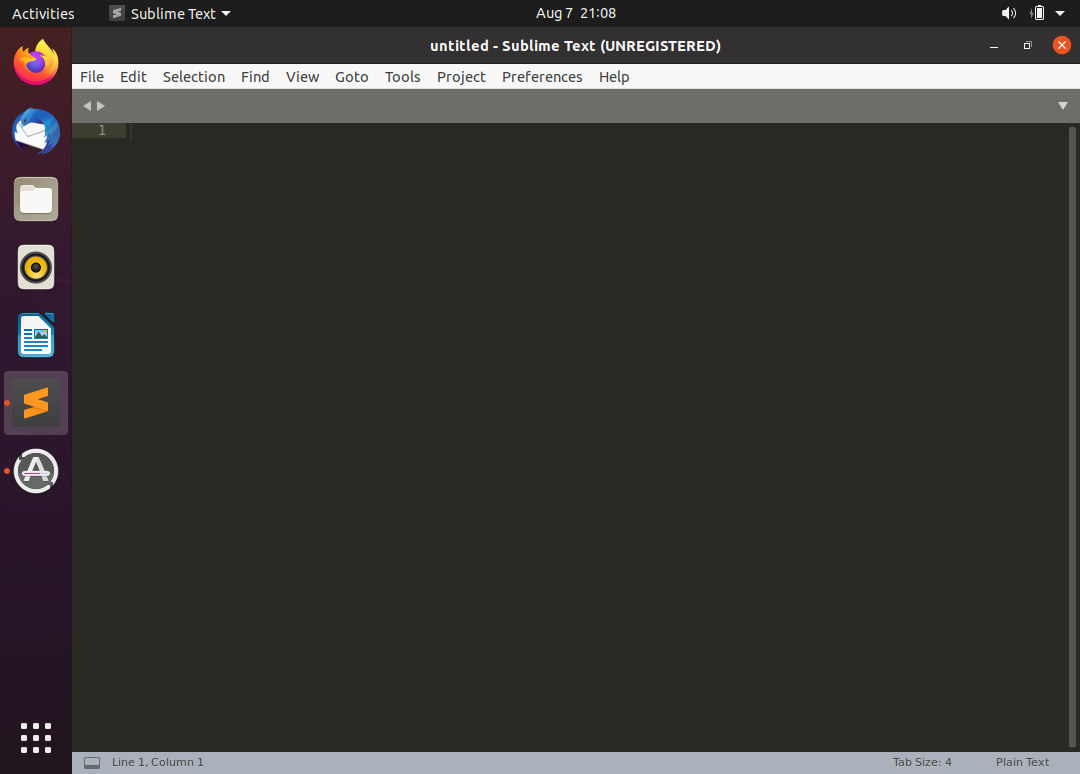Open the system menu arrow

(x=1060, y=13)
